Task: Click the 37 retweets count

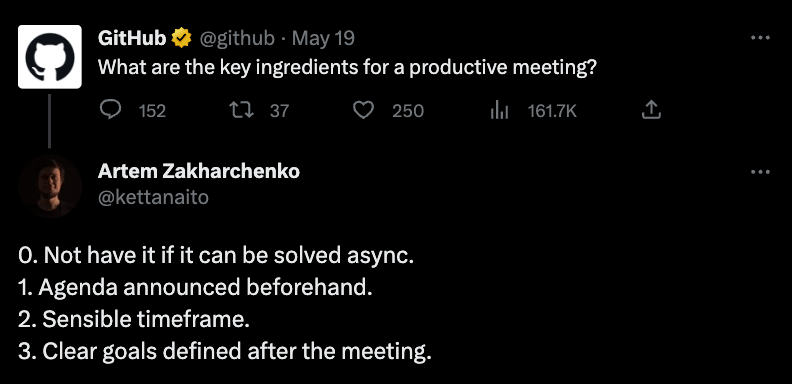Action: (279, 111)
